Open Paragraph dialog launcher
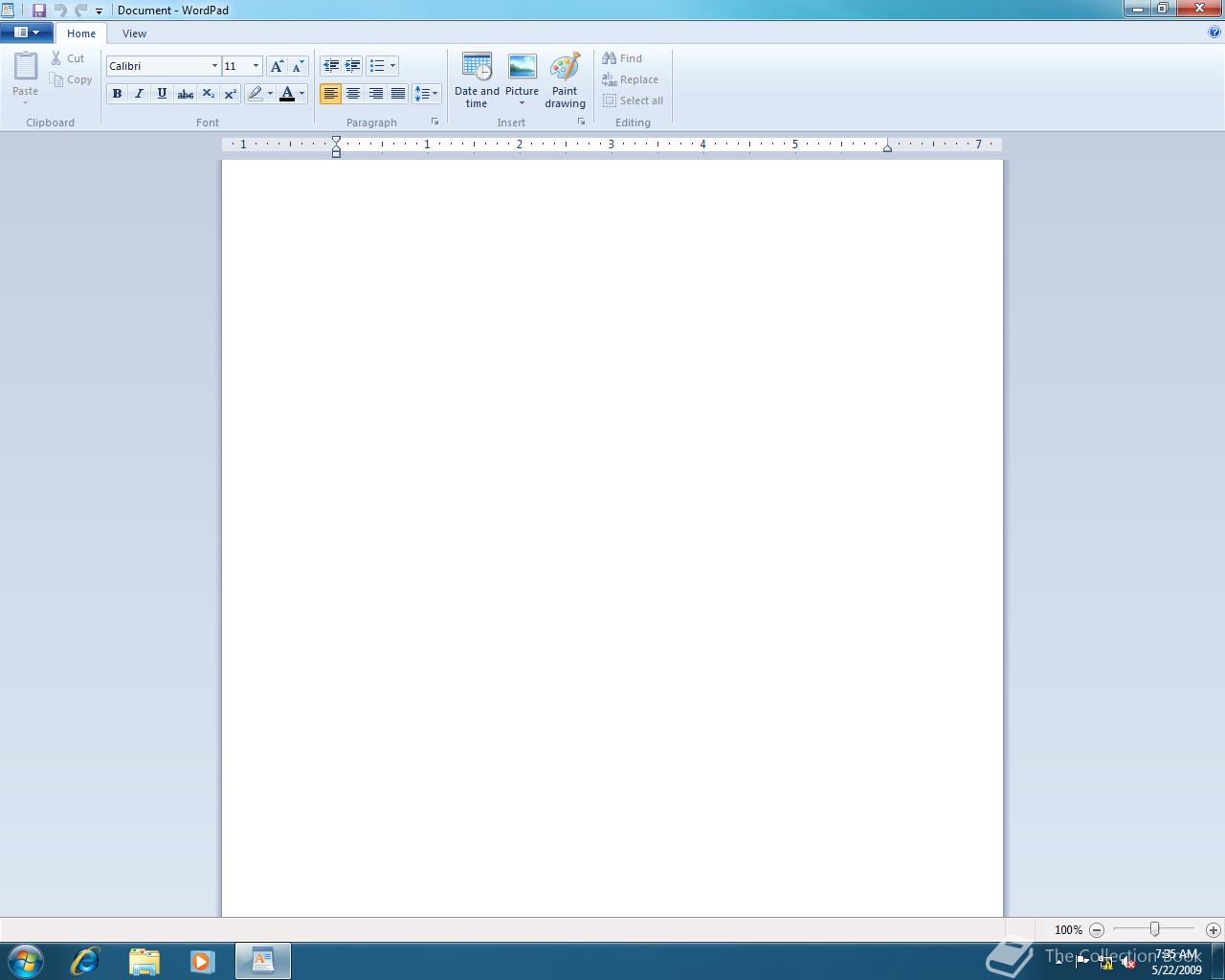Viewport: 1225px width, 980px height. [434, 122]
